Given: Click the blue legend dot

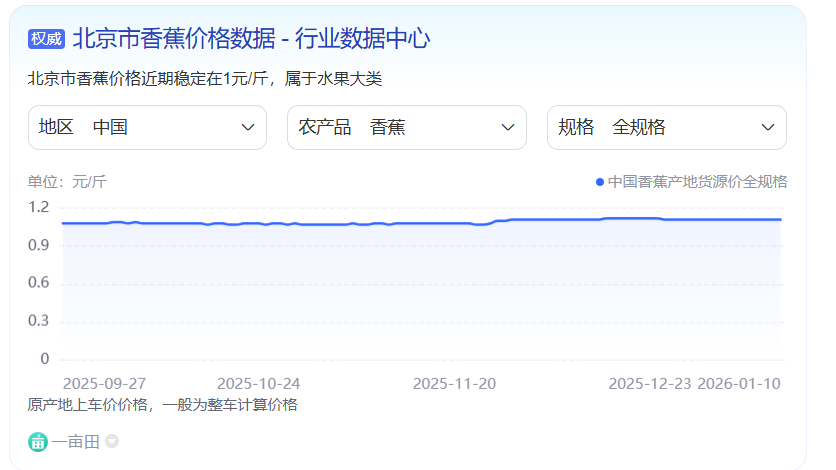Looking at the screenshot, I should [x=600, y=182].
